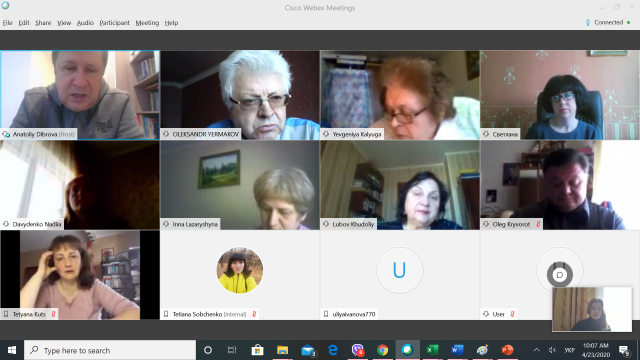Open Task View on the taskbar
Image resolution: width=640 pixels, height=360 pixels.
[232, 350]
